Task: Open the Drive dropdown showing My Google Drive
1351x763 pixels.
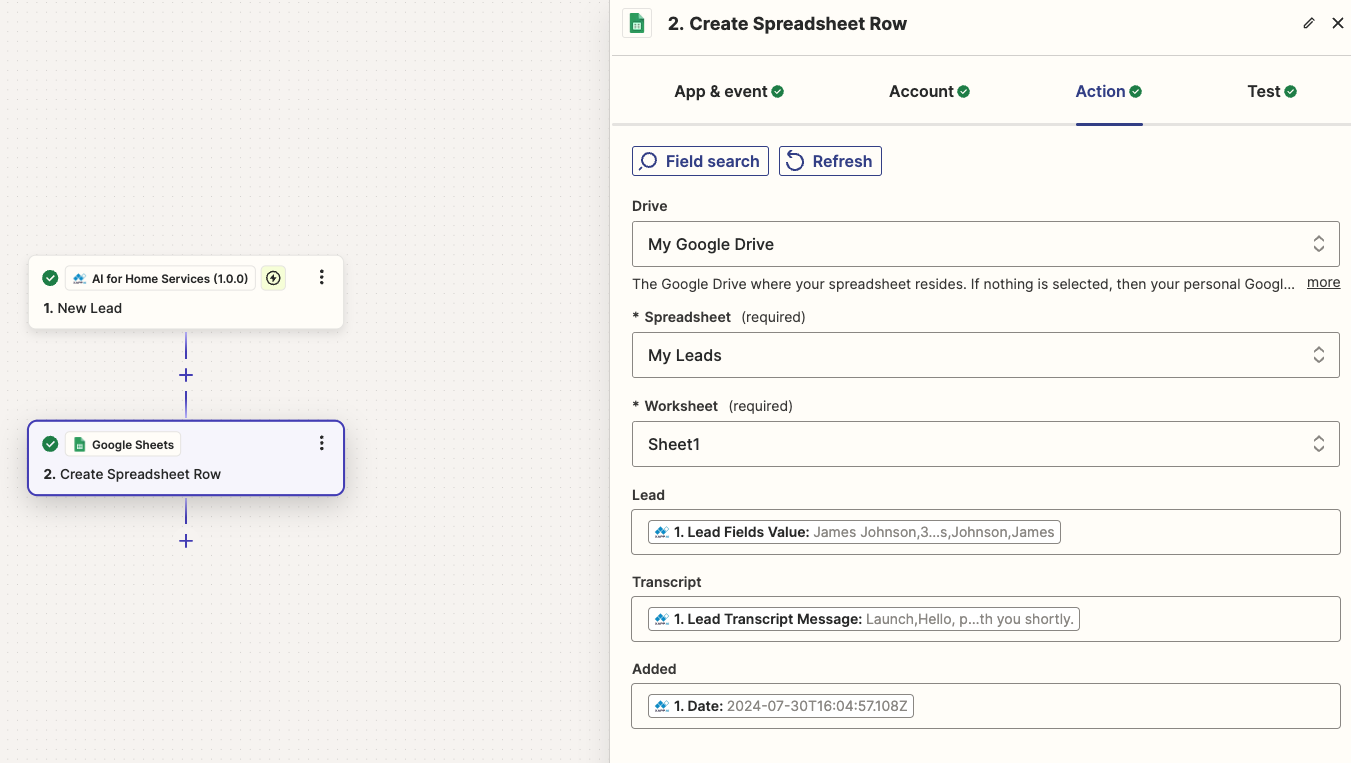Action: click(986, 244)
